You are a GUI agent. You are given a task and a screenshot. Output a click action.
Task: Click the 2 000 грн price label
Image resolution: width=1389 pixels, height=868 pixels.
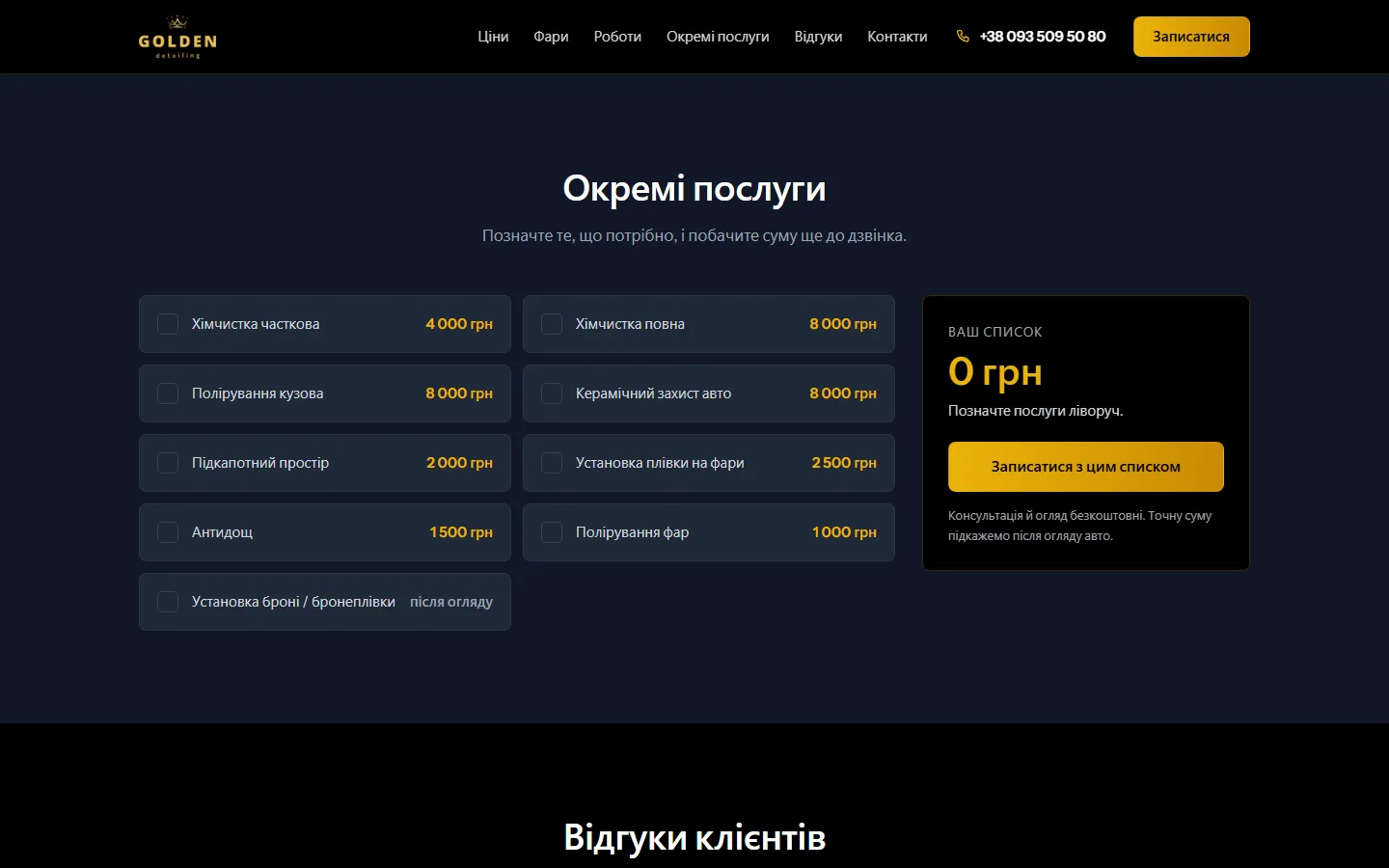click(459, 463)
